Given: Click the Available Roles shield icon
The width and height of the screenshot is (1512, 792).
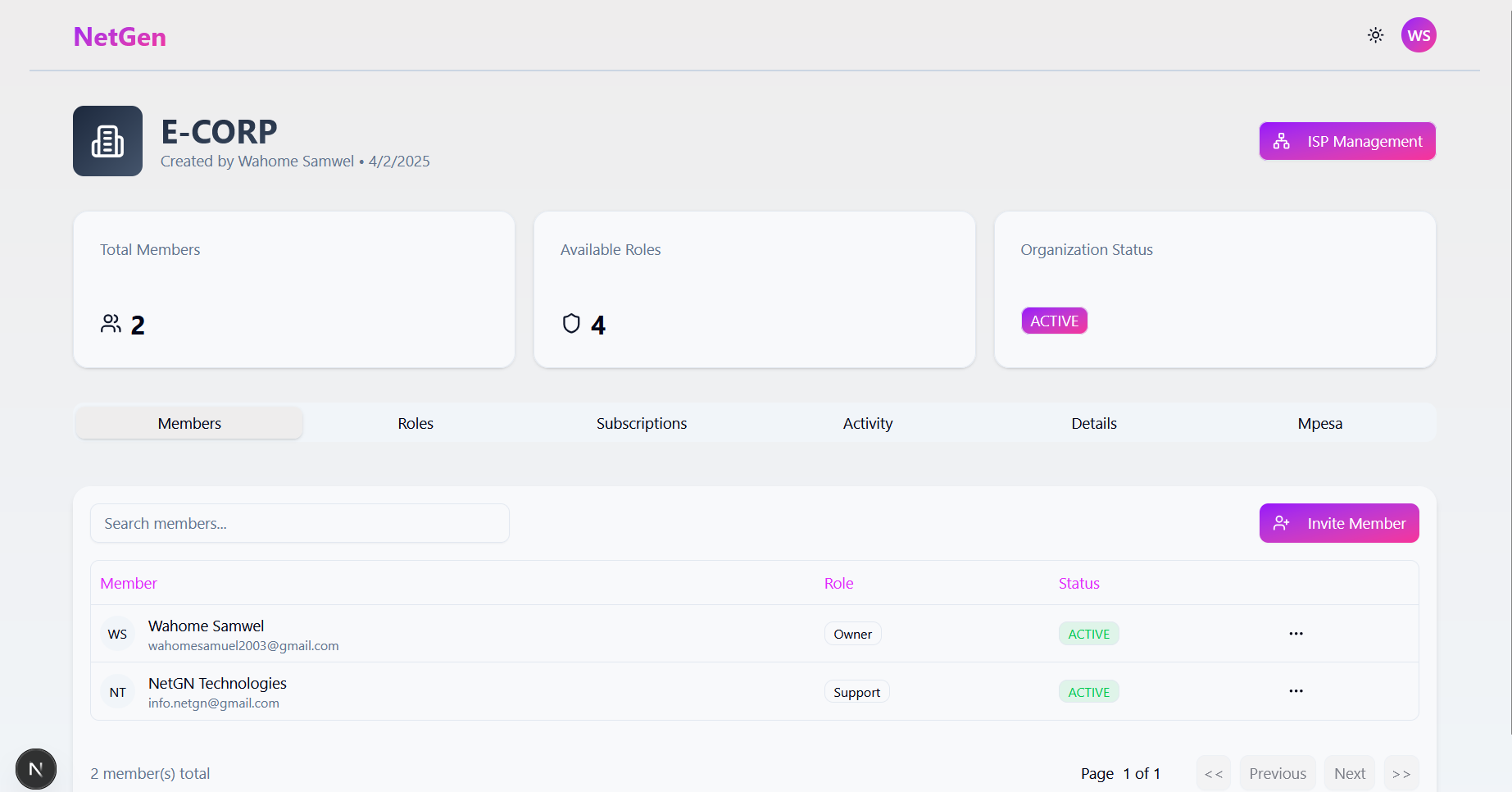Looking at the screenshot, I should (571, 324).
